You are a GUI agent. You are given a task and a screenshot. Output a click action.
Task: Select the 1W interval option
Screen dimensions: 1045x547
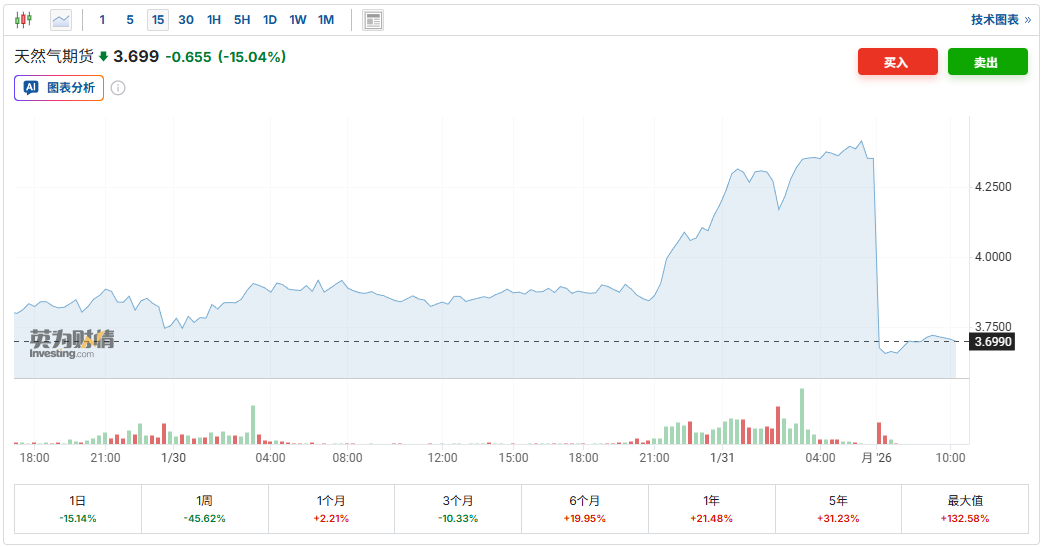pyautogui.click(x=298, y=20)
